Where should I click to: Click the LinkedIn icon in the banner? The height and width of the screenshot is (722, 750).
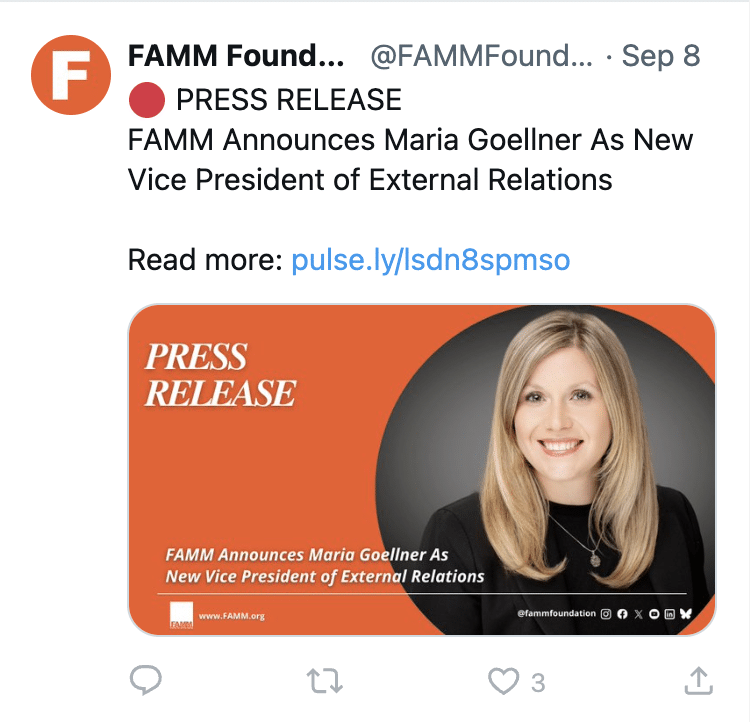[x=669, y=613]
